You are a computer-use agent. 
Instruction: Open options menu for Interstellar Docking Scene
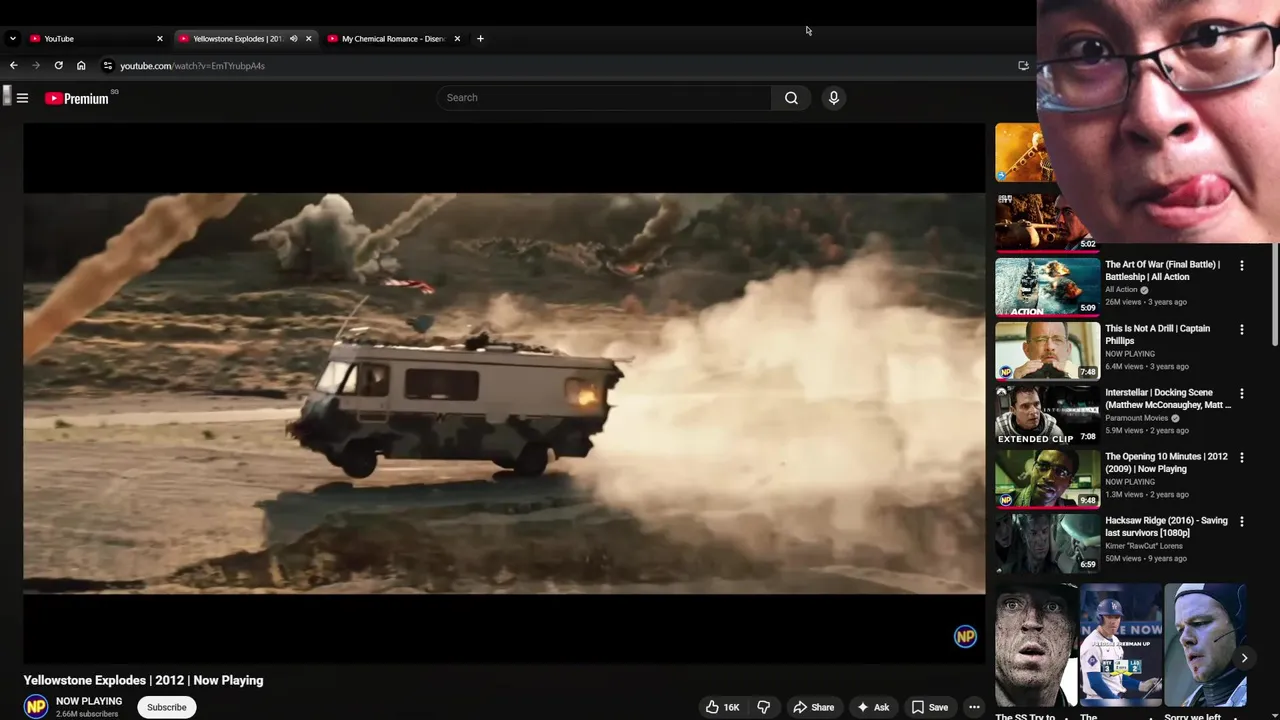(x=1242, y=394)
